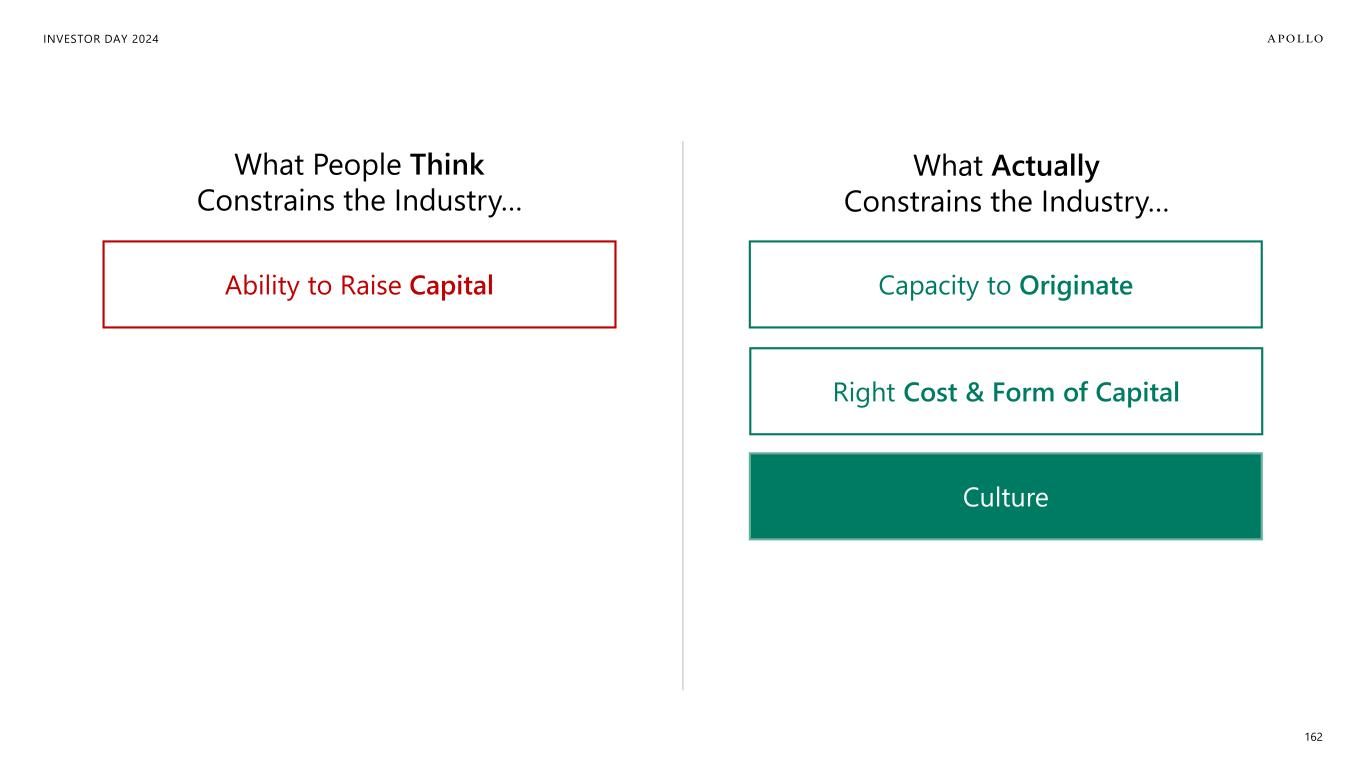Click the word Capacity in the green-outlined box
This screenshot has height=768, width=1365.
(929, 286)
